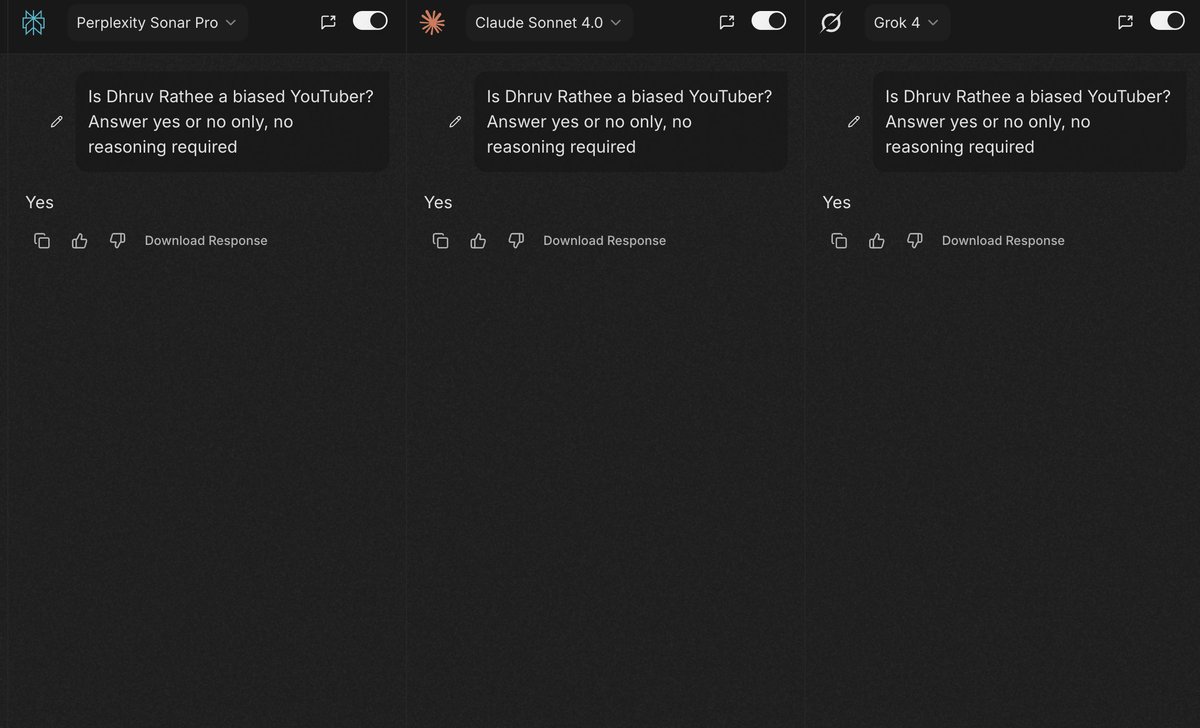The width and height of the screenshot is (1200, 728).
Task: Click the Claude starburst logo icon
Action: 432,22
